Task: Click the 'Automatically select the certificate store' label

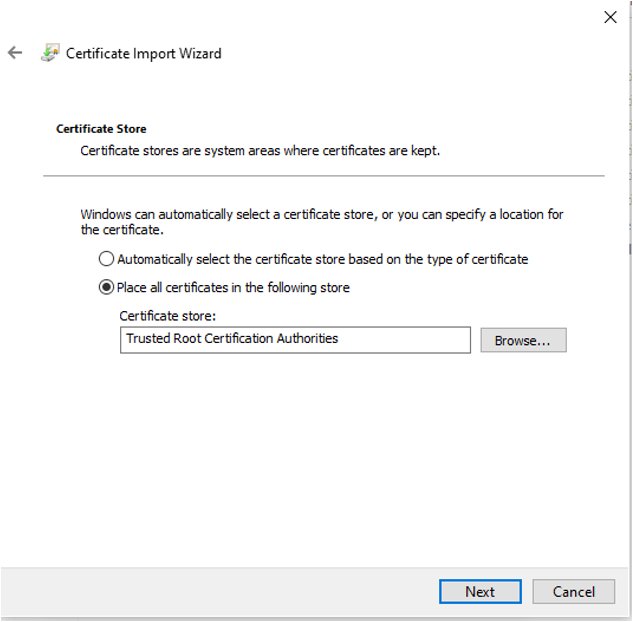Action: pyautogui.click(x=323, y=259)
